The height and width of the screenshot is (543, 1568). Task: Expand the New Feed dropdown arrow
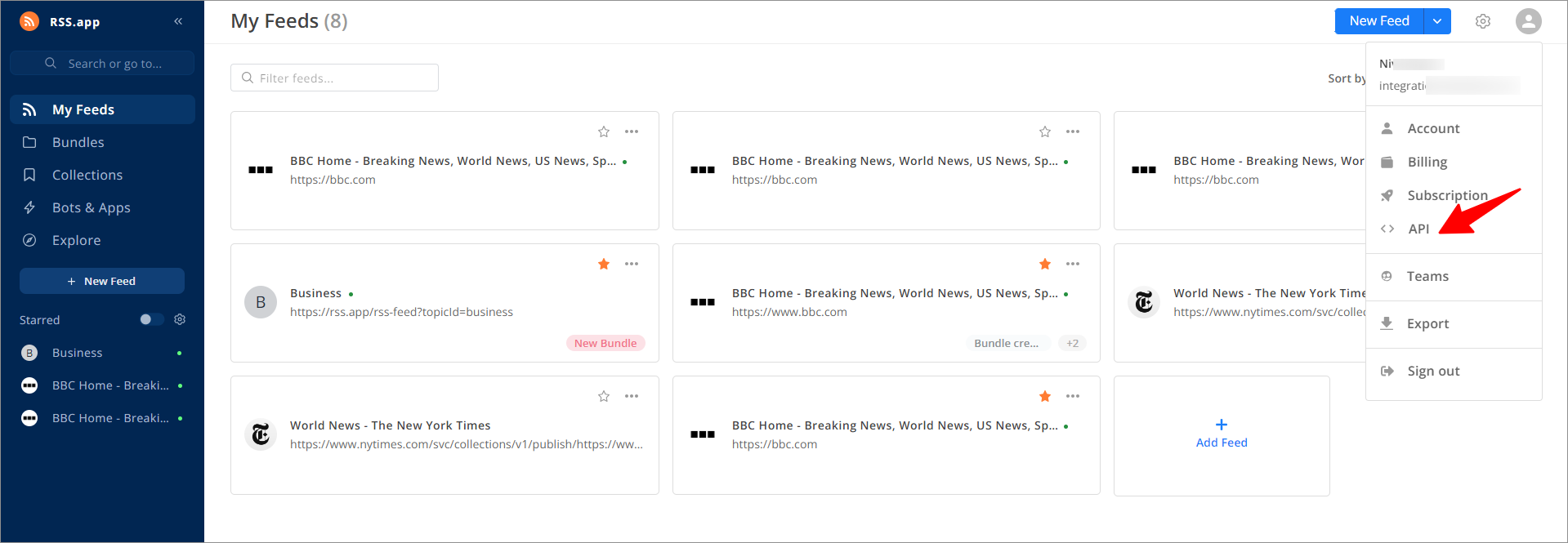[1437, 21]
